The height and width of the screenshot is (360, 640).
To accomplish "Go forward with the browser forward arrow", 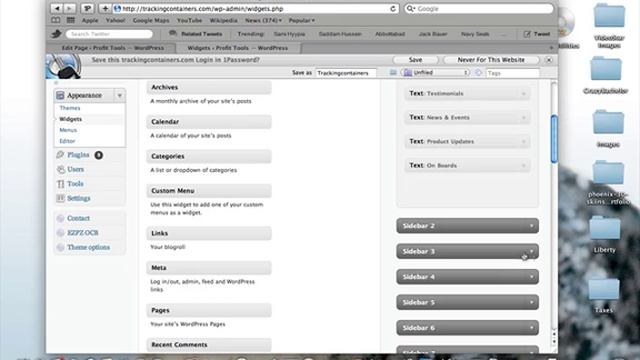I will [x=70, y=8].
